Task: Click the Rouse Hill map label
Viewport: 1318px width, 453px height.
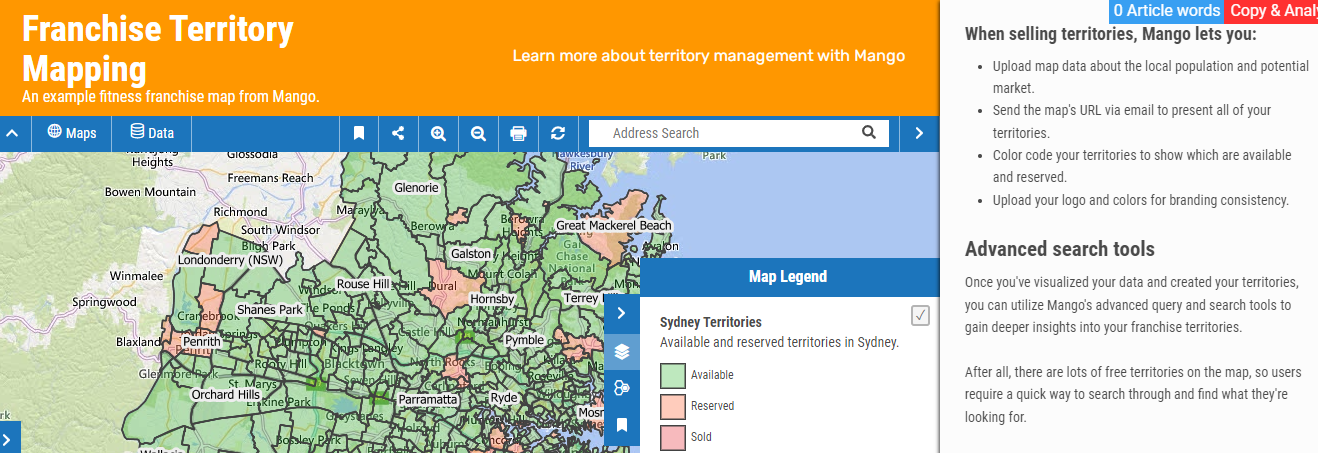Action: (363, 284)
